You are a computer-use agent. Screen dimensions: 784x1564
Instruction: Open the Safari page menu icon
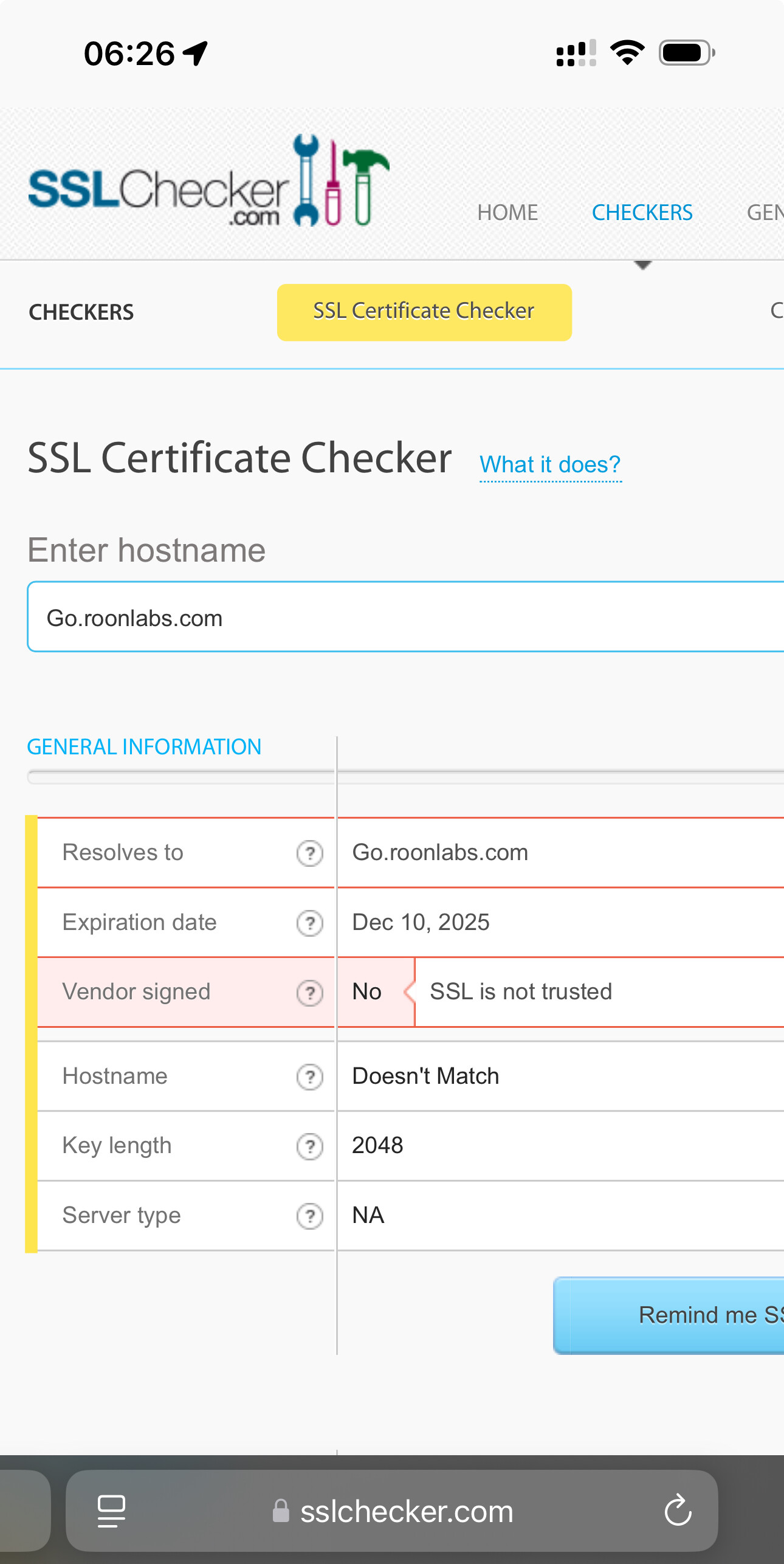click(x=111, y=1511)
